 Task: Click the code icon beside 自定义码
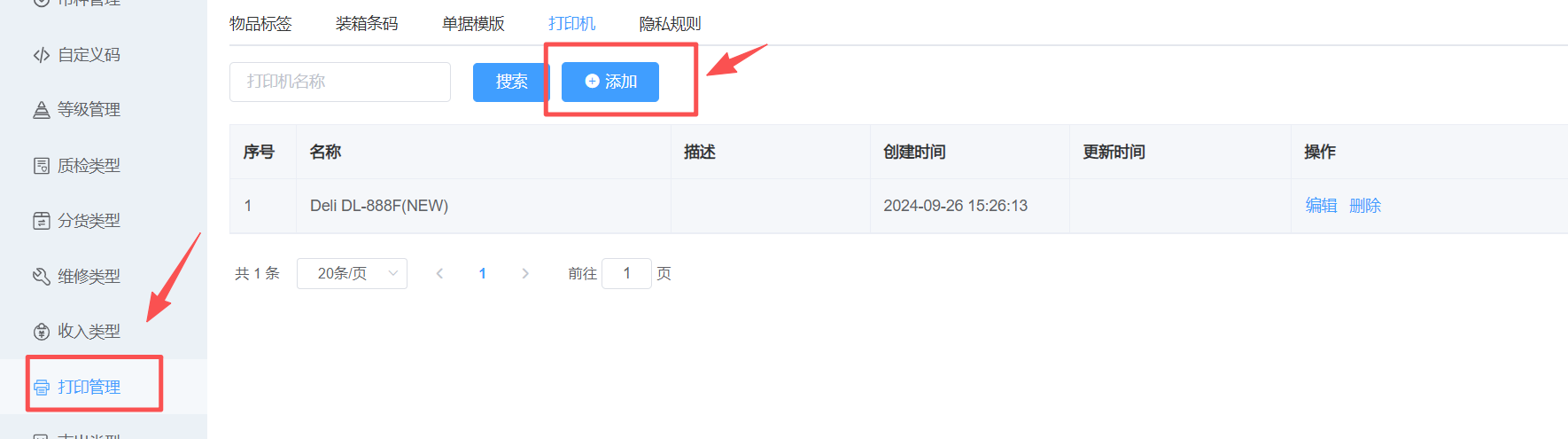[41, 55]
